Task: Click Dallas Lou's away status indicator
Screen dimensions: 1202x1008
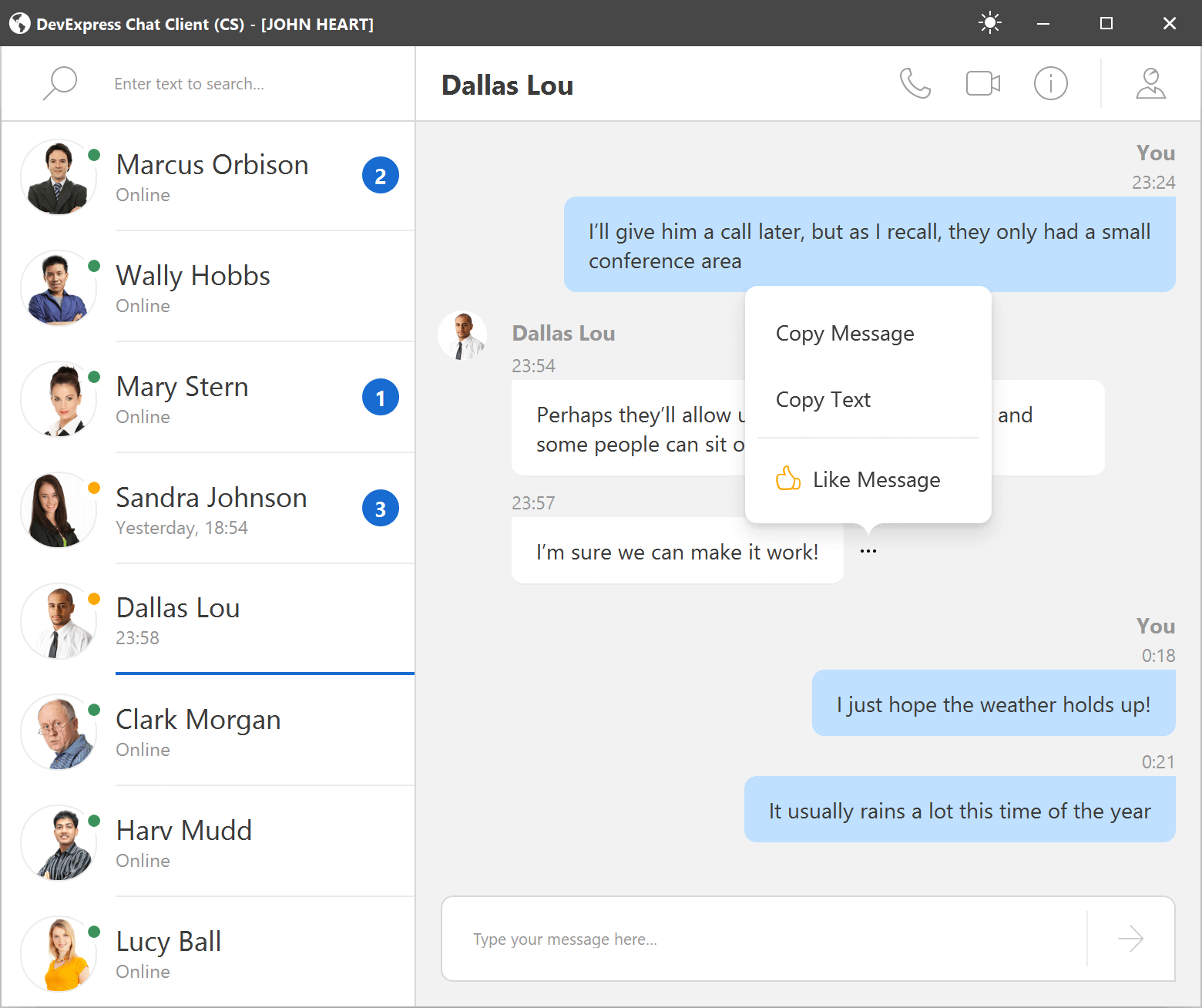Action: [x=94, y=597]
